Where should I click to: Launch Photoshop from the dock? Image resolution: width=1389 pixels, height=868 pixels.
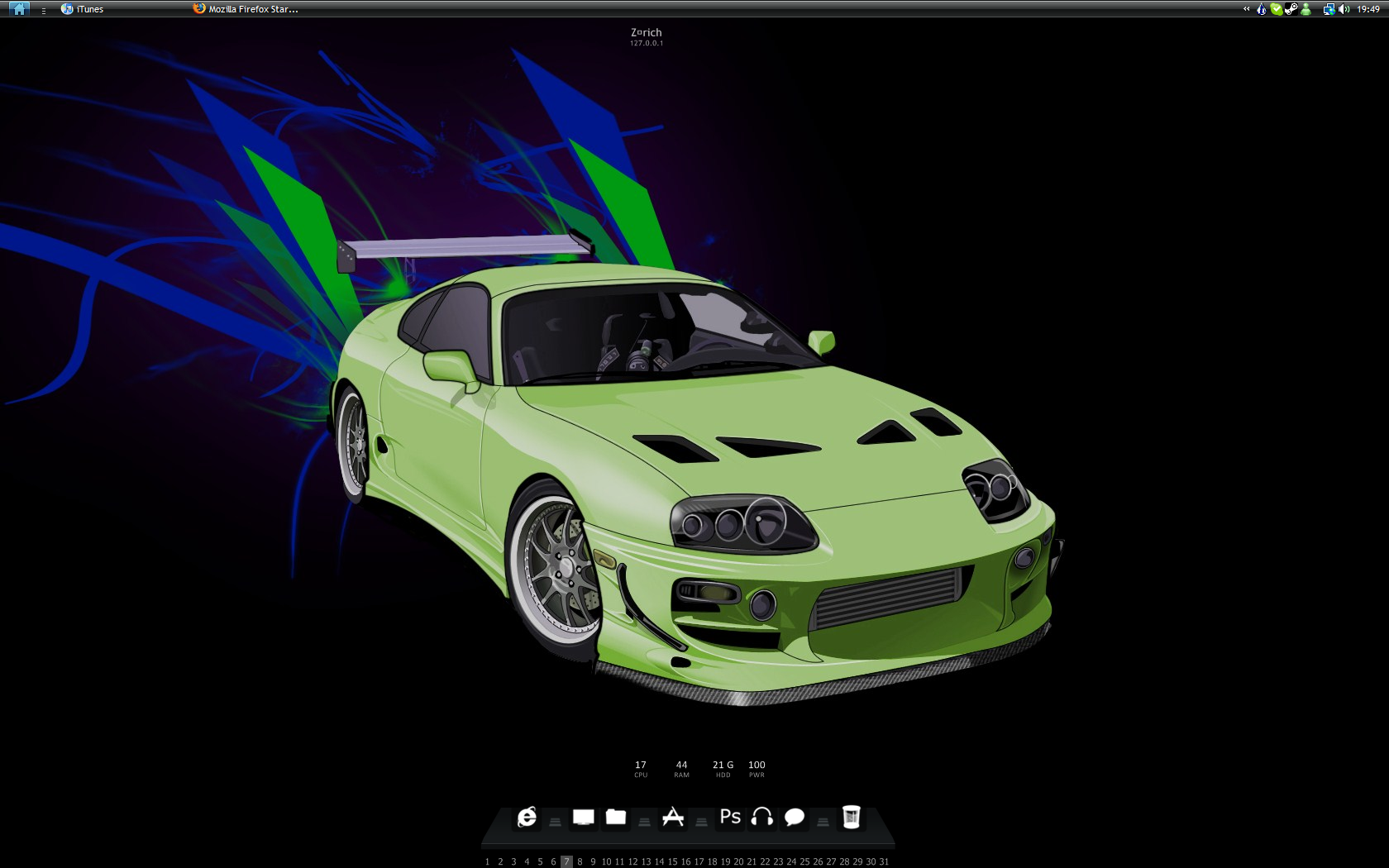pyautogui.click(x=730, y=817)
